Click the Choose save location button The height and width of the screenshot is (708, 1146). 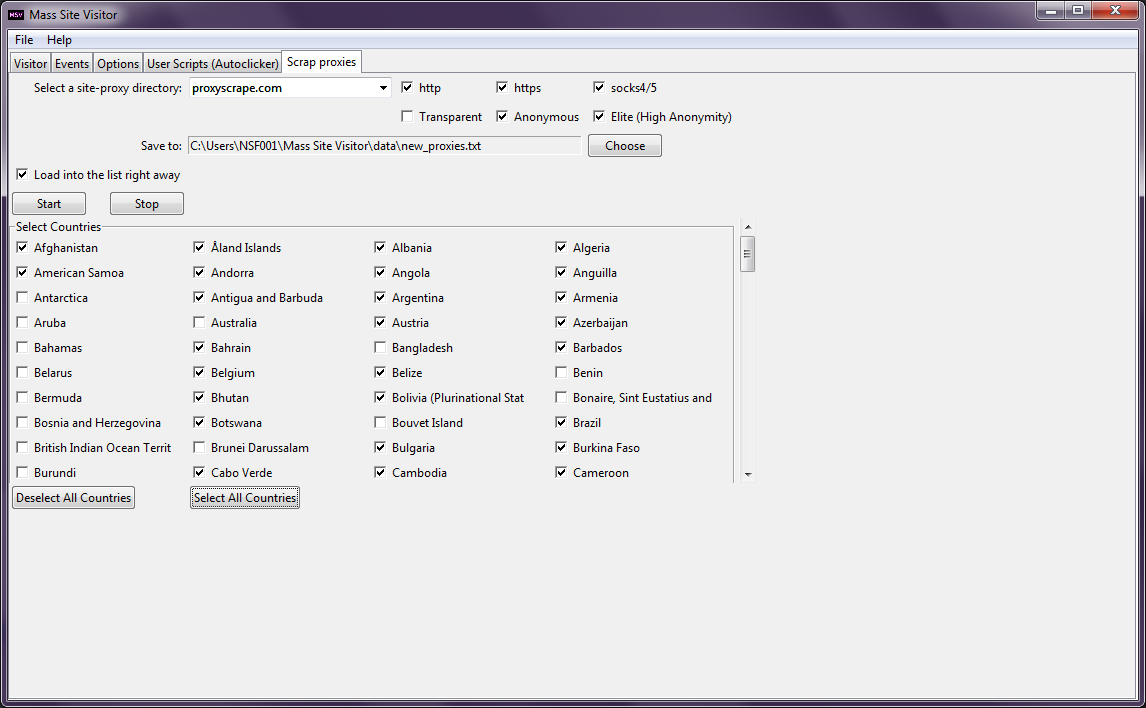tap(625, 146)
